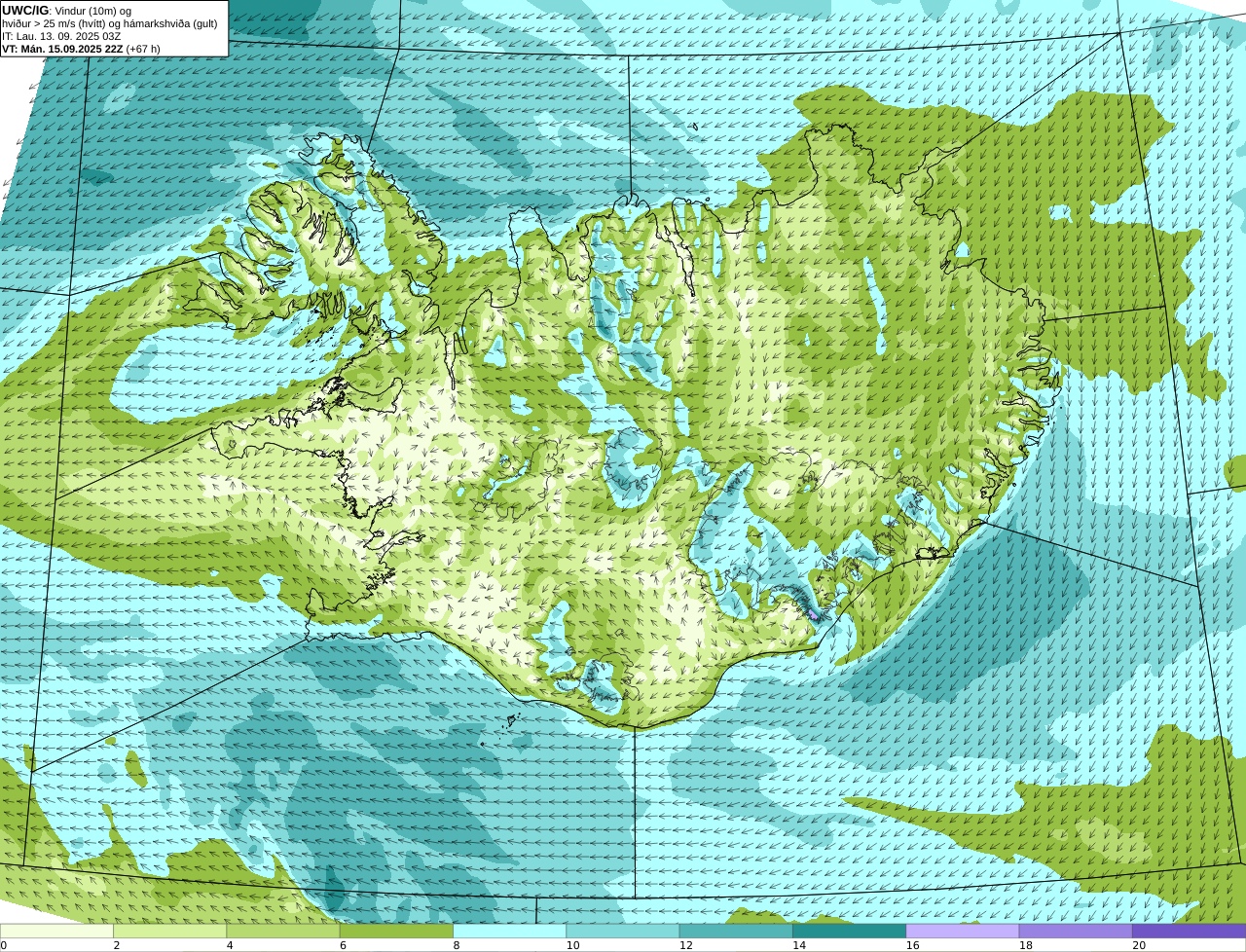Viewport: 1246px width, 952px height.
Task: Click the 0–2 m/s pale yellow legend swatch
Action: pos(56,931)
